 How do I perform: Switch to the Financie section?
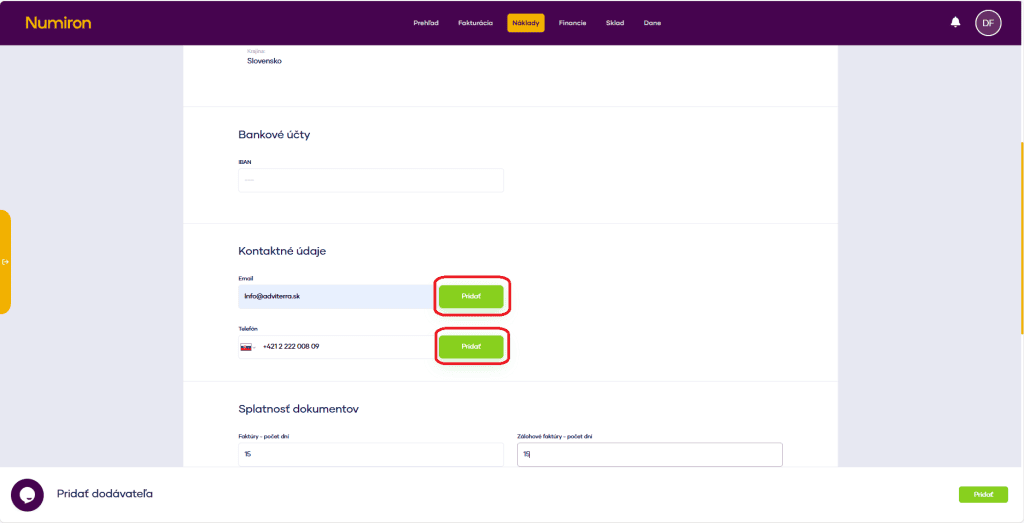(x=573, y=23)
